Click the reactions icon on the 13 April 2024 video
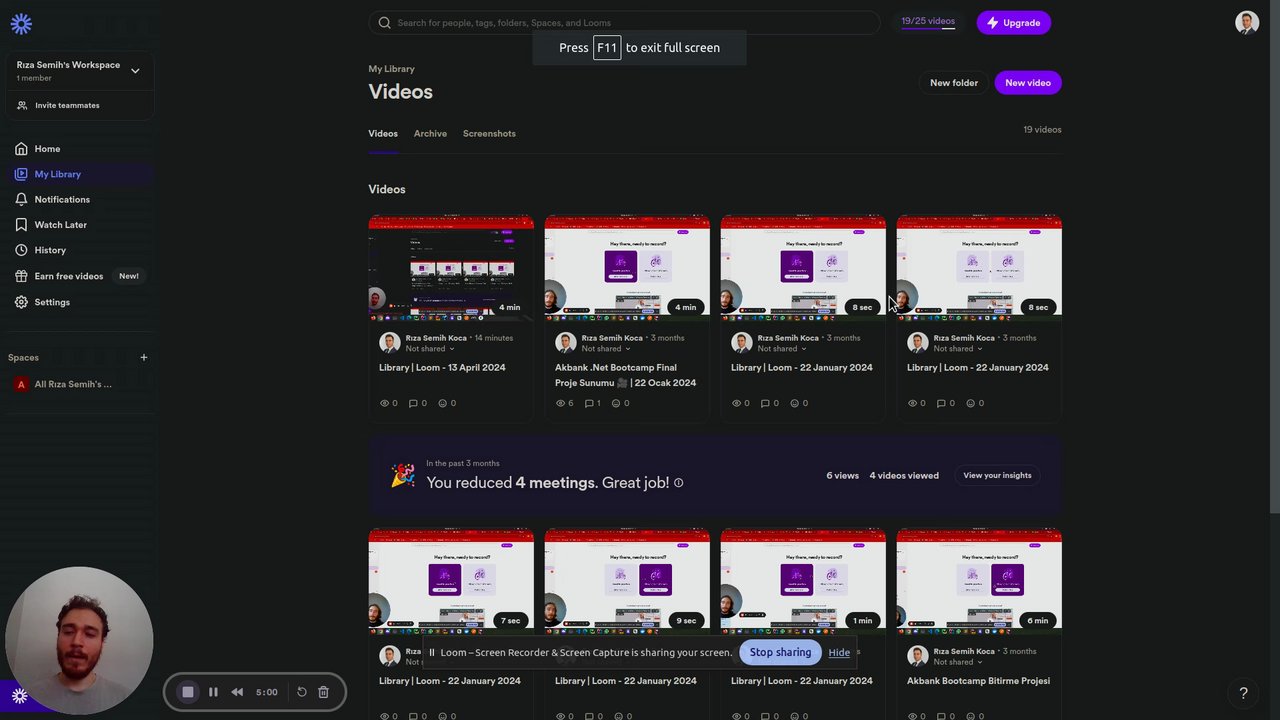This screenshot has width=1280, height=720. (442, 403)
